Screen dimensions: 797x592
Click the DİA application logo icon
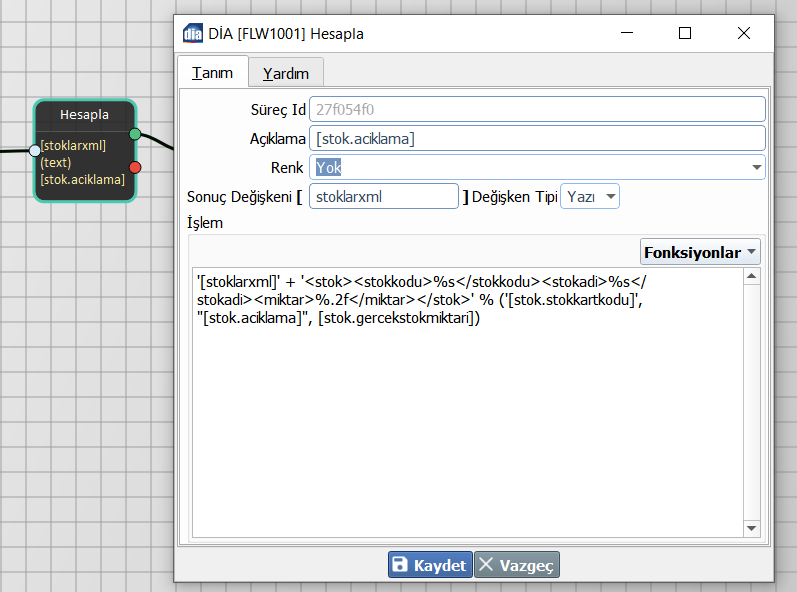coord(193,34)
